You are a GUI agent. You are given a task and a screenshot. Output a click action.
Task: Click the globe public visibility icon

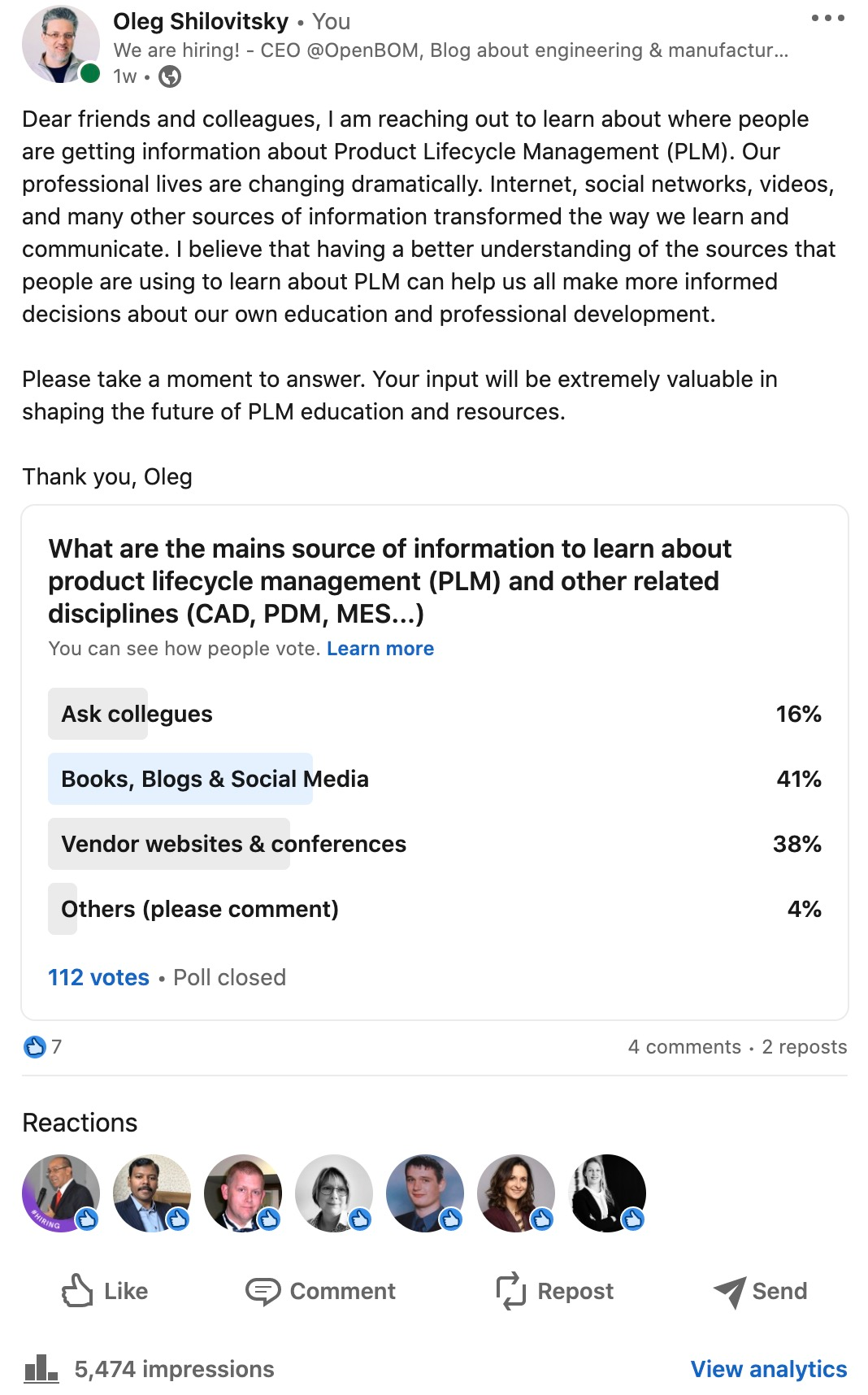tap(169, 76)
